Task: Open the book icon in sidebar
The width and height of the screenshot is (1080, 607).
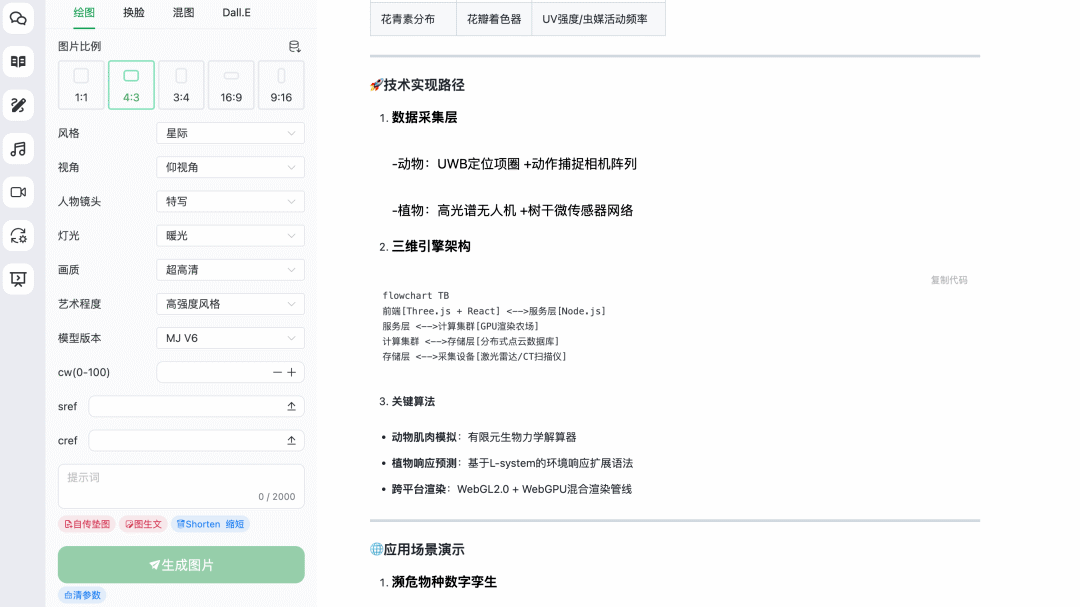Action: (x=18, y=62)
